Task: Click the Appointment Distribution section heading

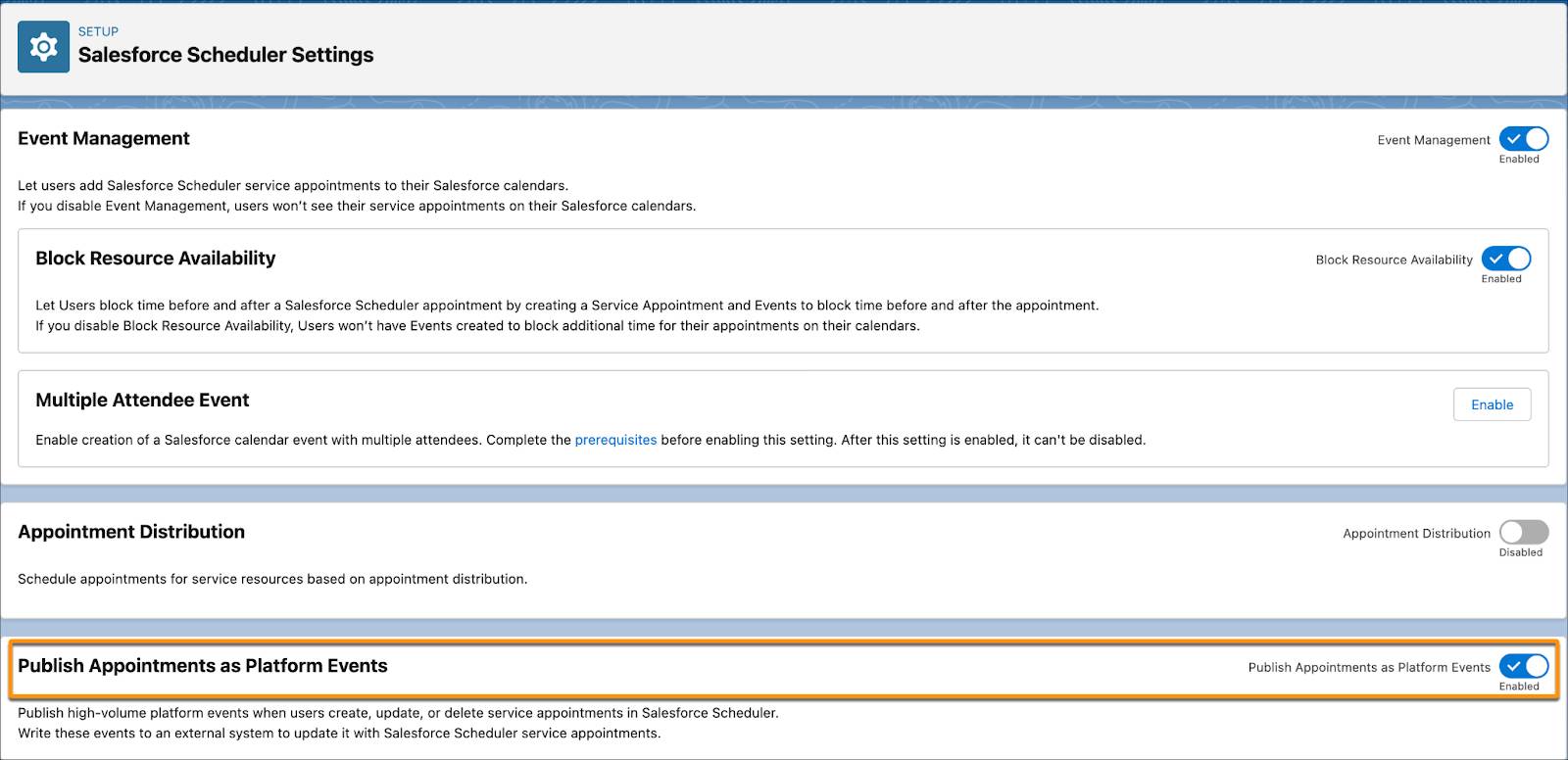Action: tap(131, 532)
